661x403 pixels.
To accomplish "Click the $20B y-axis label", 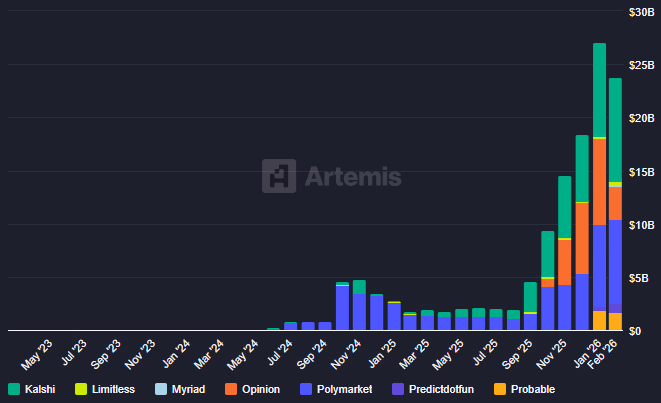I will (642, 118).
